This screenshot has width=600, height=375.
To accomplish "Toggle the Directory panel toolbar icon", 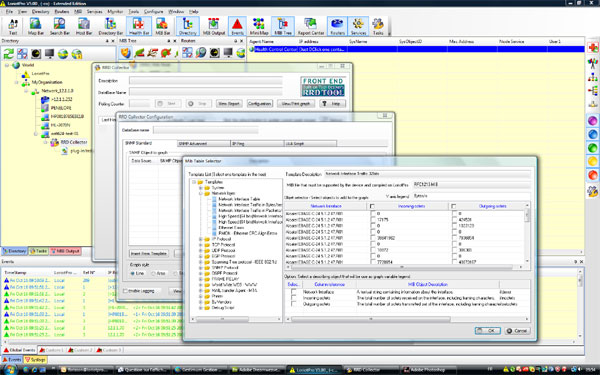I will point(188,26).
